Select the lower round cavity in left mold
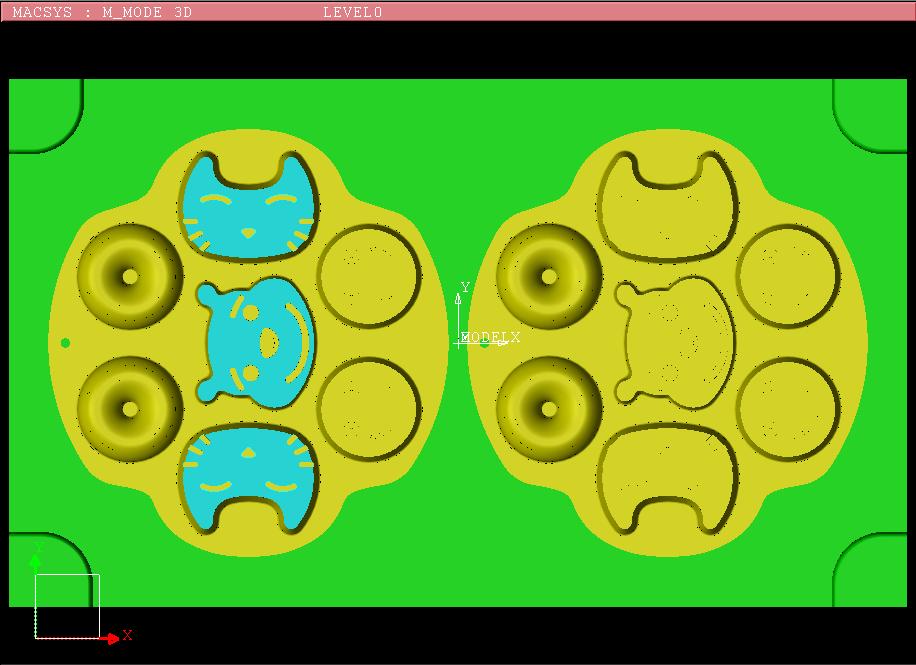 pyautogui.click(x=369, y=409)
